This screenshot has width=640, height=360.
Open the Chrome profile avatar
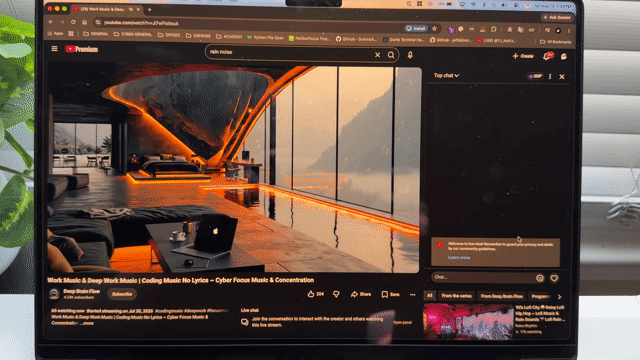(x=558, y=31)
